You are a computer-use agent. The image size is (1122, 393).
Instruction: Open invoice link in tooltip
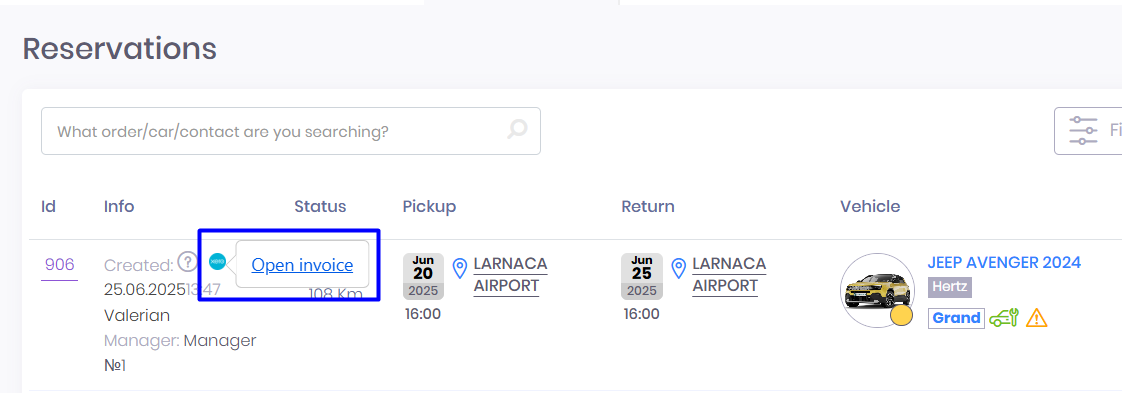click(302, 265)
